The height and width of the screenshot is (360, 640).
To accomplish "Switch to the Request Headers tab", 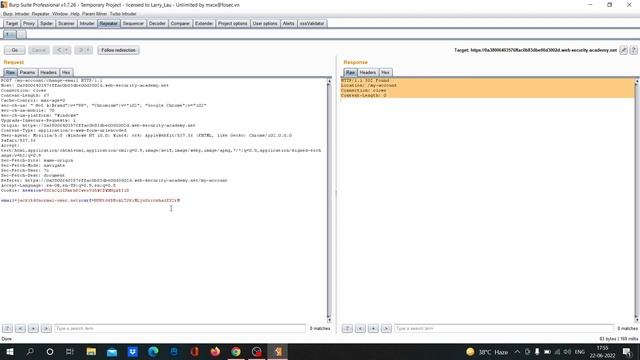I will (x=48, y=72).
